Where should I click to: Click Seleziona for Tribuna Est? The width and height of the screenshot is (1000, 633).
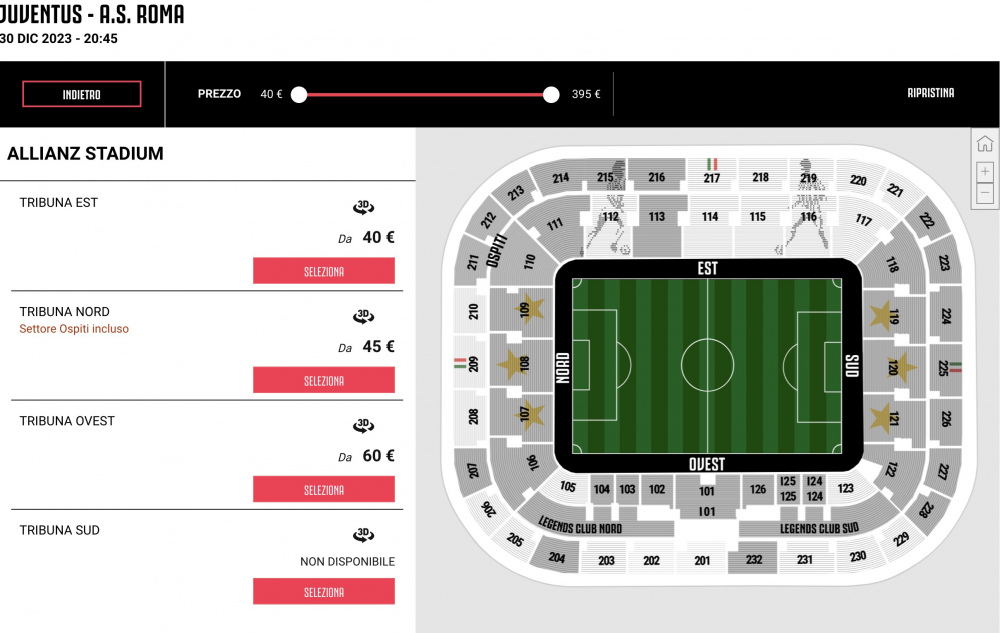pyautogui.click(x=324, y=271)
